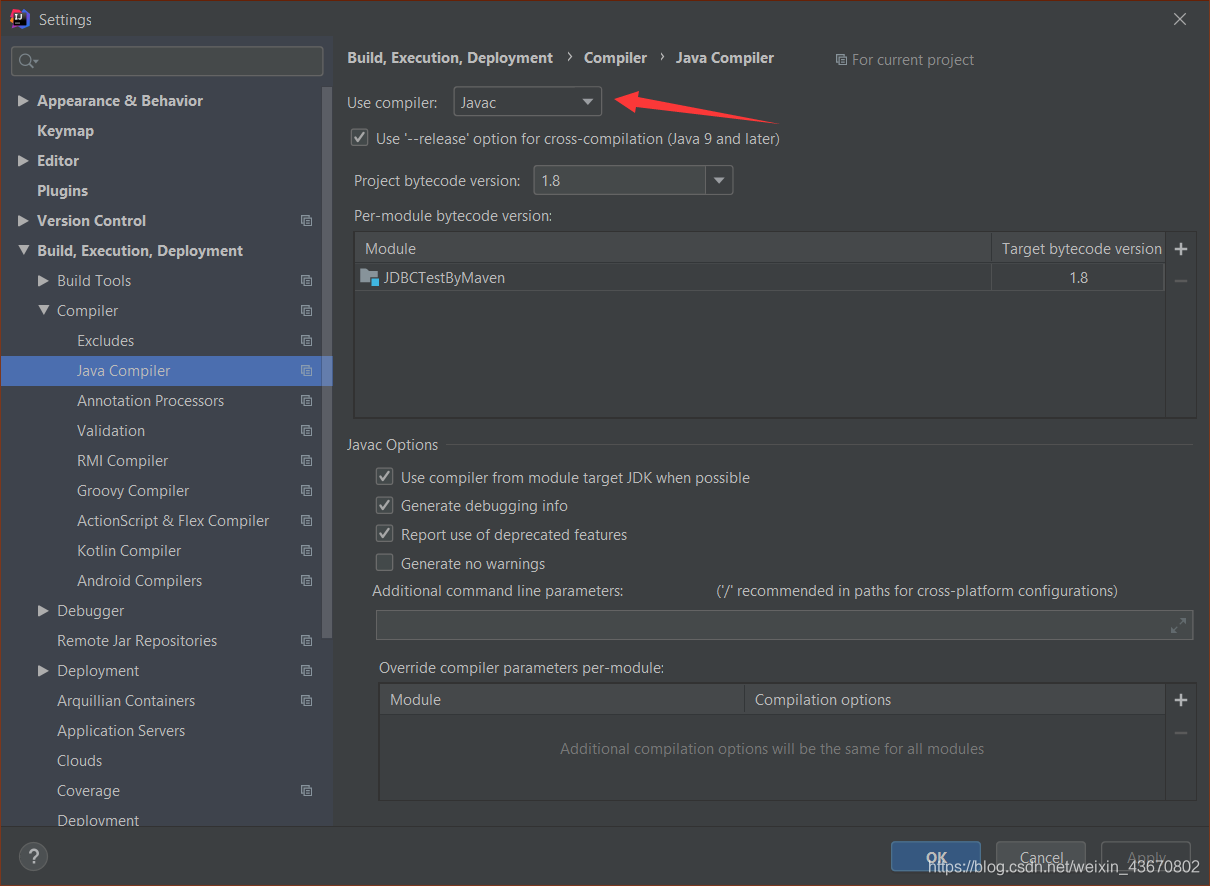Click the project-level icon beside Coverage
The width and height of the screenshot is (1210, 886).
pyautogui.click(x=306, y=791)
